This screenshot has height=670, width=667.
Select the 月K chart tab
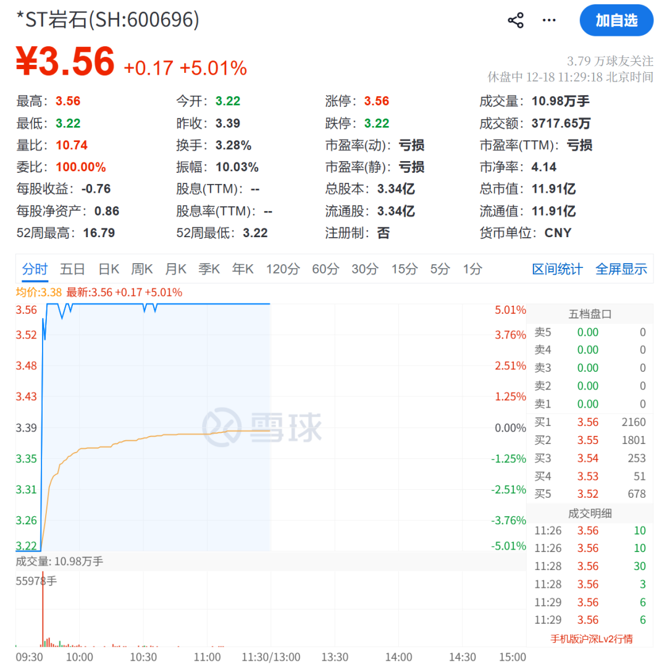(176, 269)
